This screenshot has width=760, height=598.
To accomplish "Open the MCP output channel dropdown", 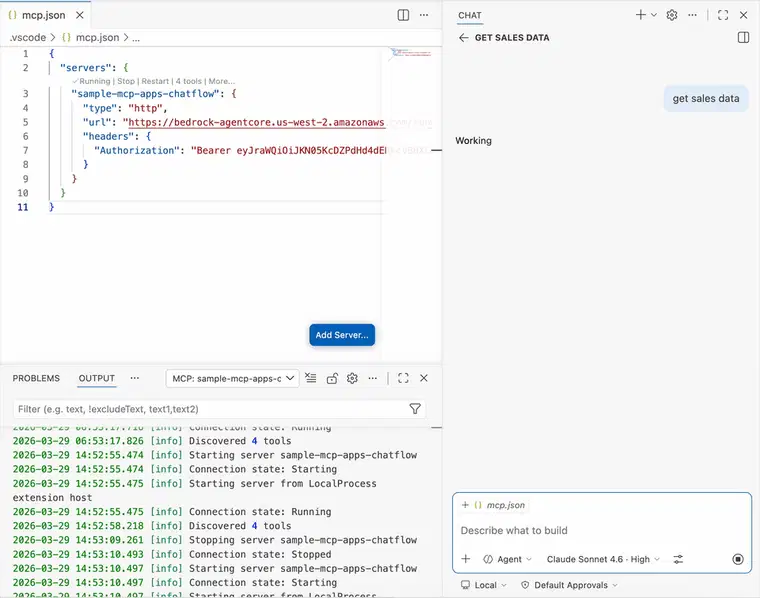I will click(x=233, y=378).
